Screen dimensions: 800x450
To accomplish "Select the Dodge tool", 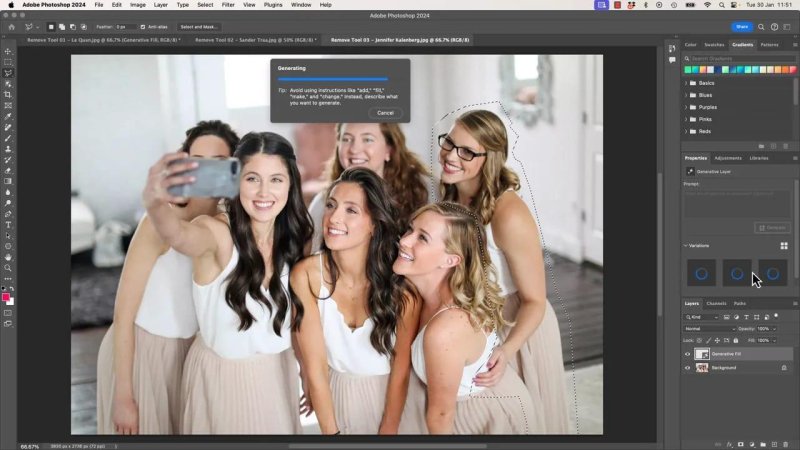I will 8,203.
